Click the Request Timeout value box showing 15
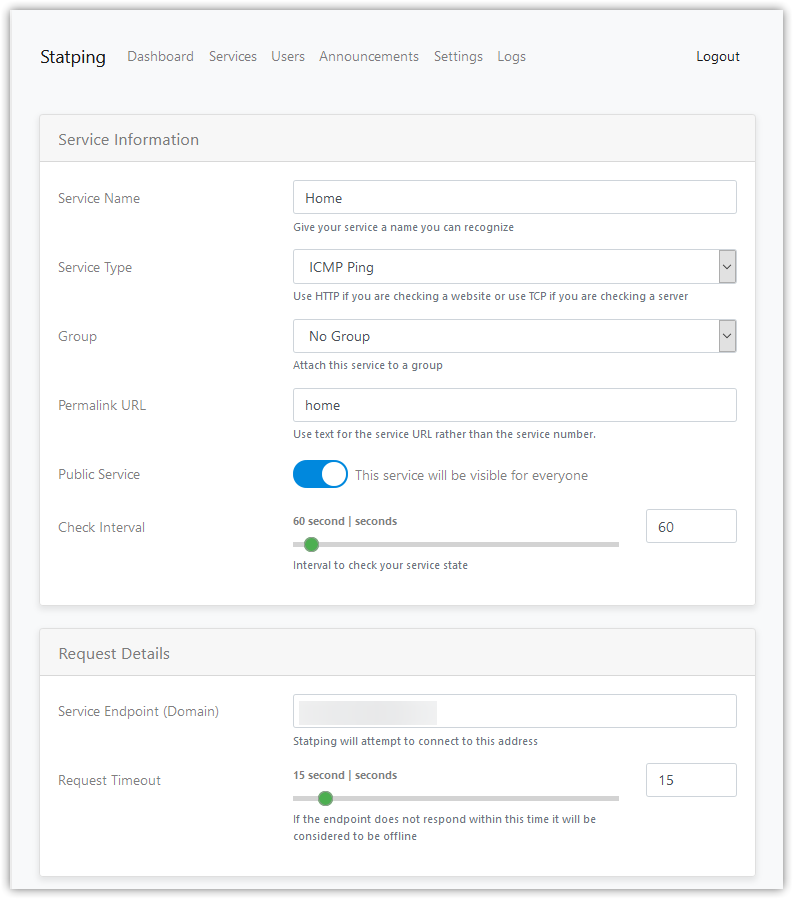Viewport: 793px width, 899px height. [x=691, y=779]
